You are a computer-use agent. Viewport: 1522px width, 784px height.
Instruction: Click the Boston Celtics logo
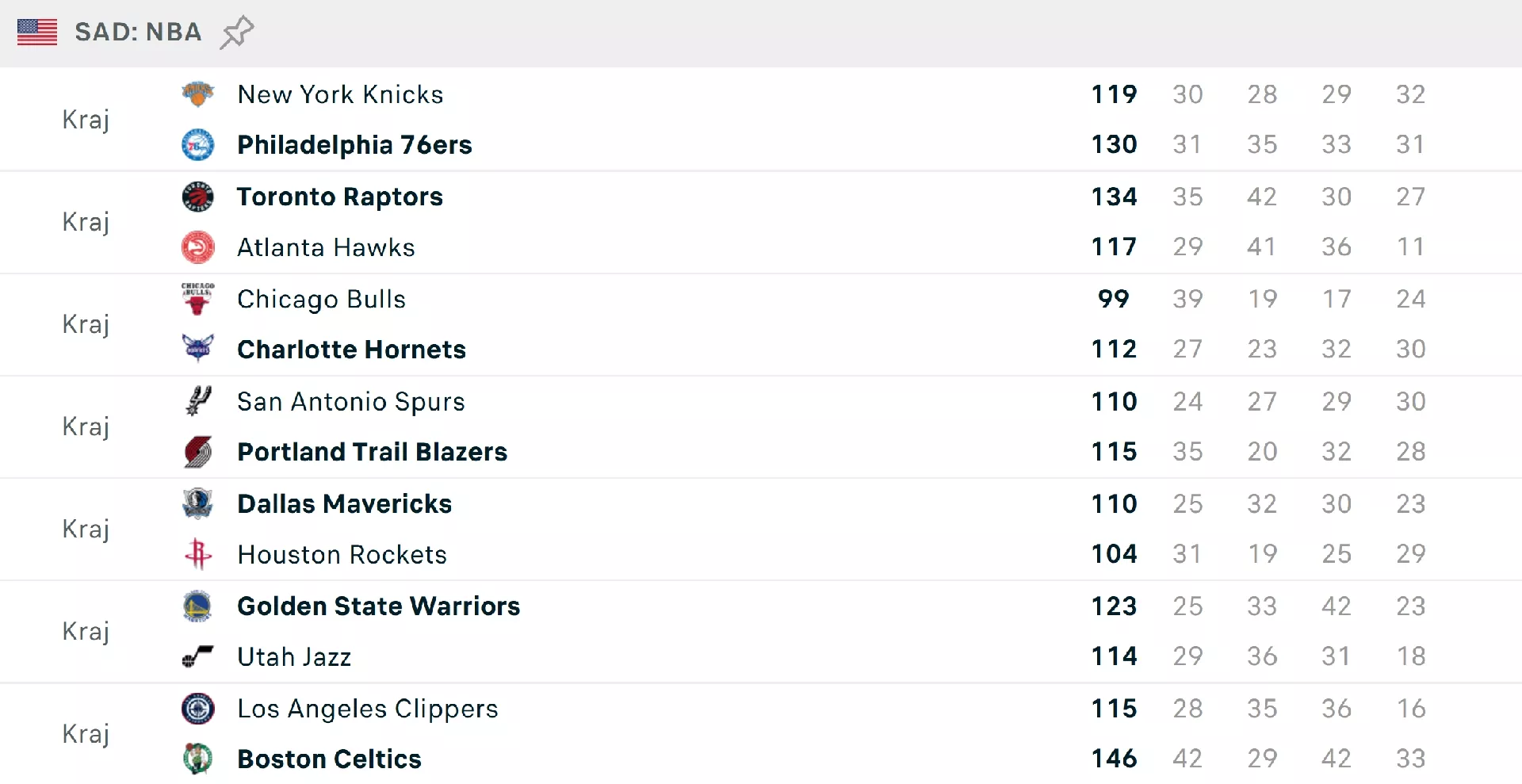coord(197,759)
